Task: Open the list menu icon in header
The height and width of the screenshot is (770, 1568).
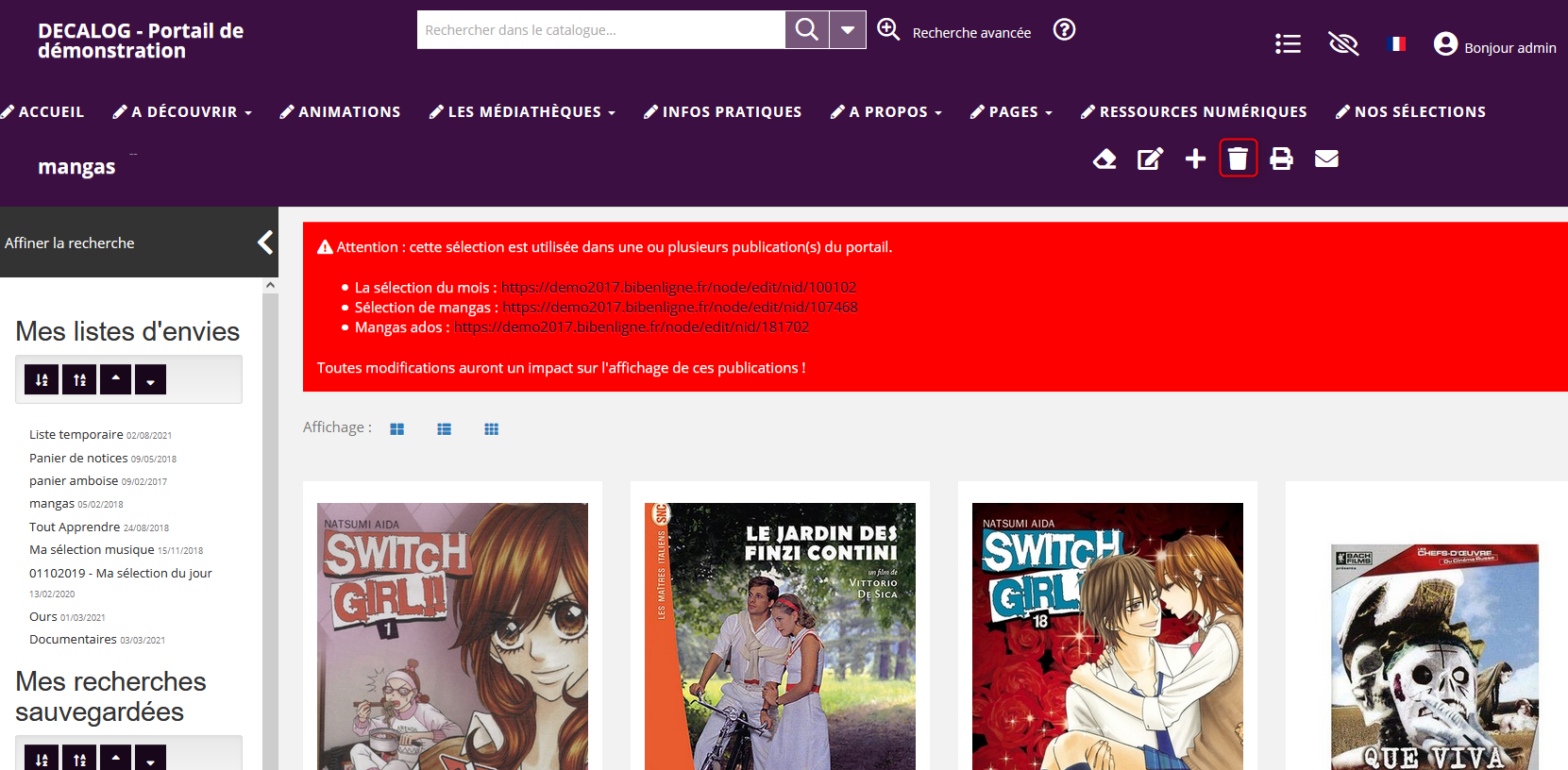Action: pos(1288,43)
